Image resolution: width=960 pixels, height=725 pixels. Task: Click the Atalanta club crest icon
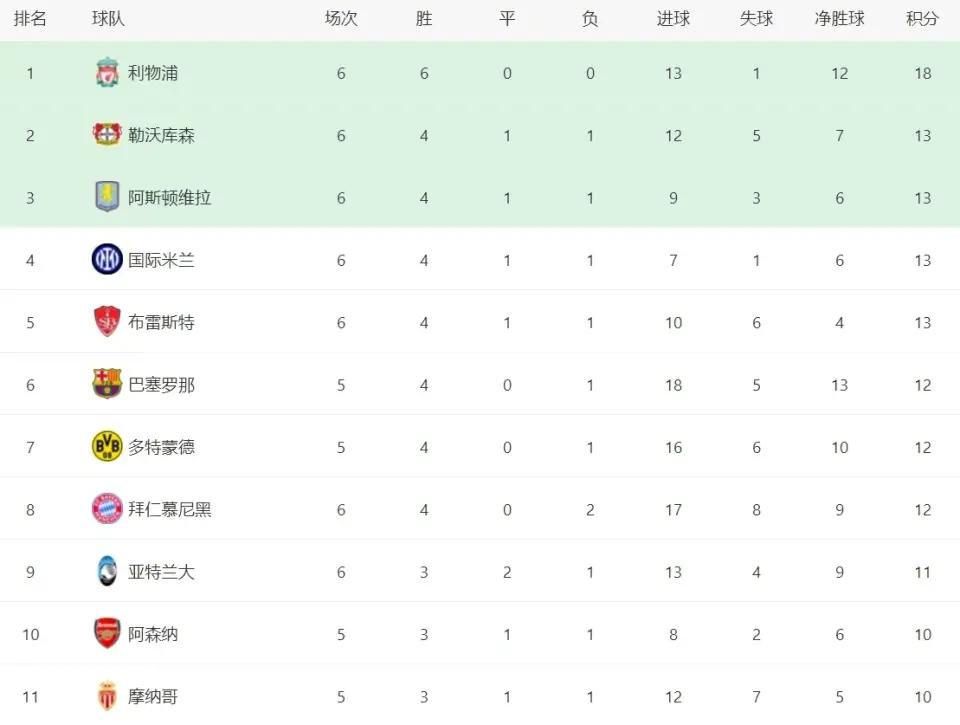coord(107,571)
